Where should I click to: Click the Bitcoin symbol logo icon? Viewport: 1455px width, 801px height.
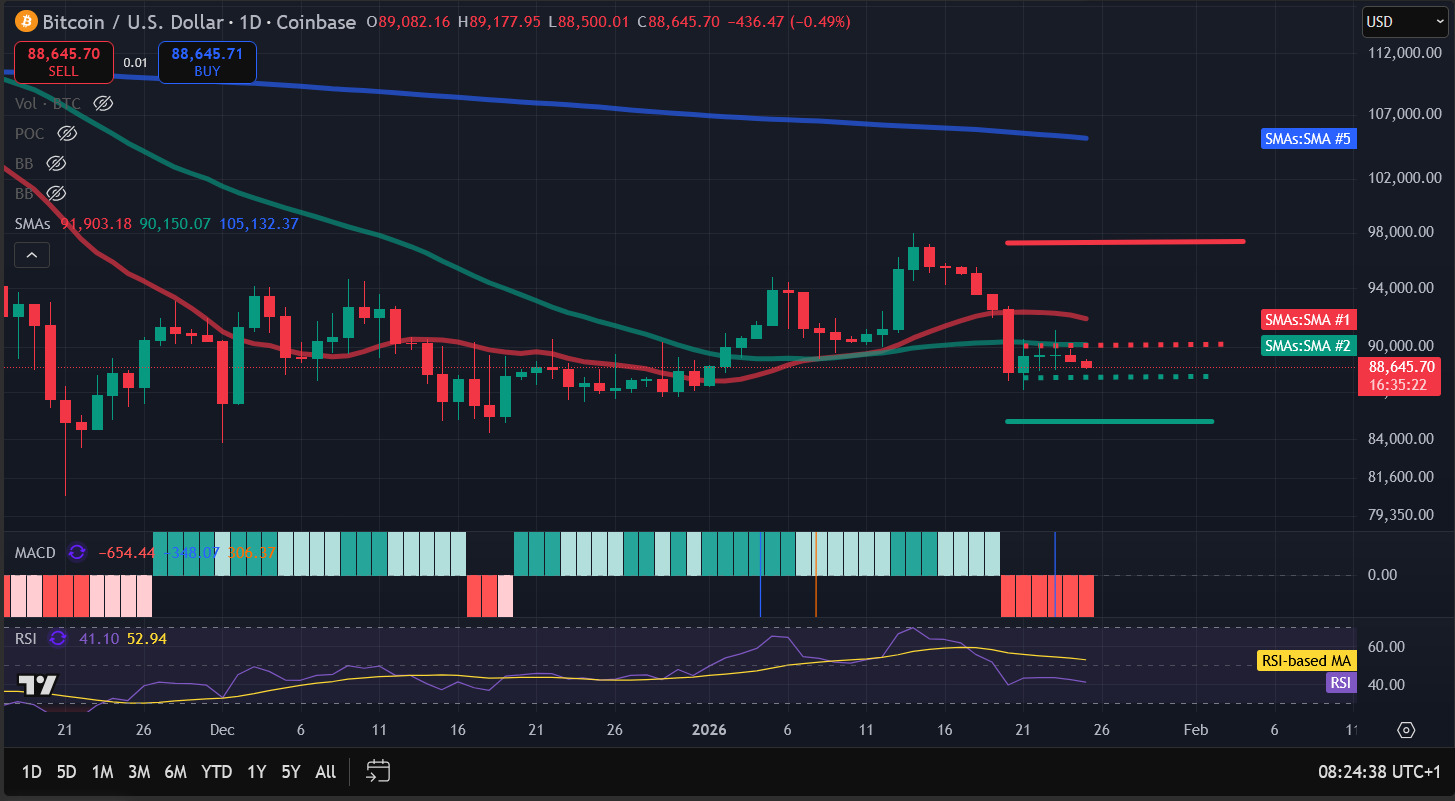26,21
